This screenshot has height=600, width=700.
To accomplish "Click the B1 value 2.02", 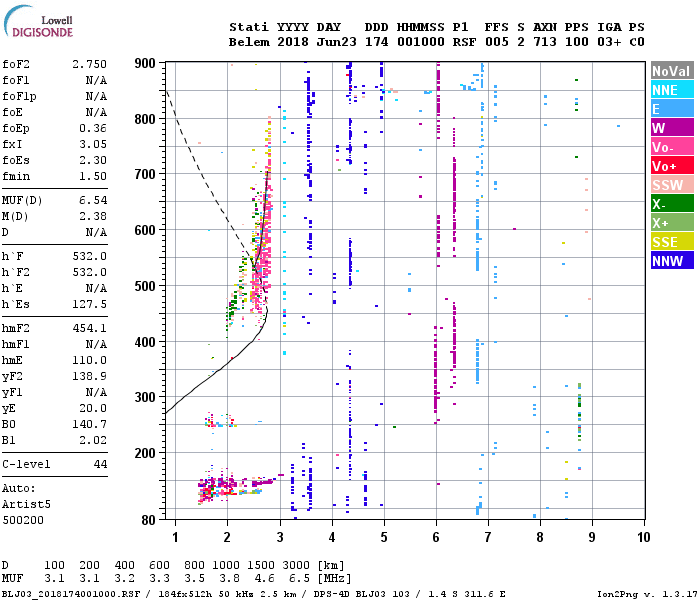I will 93,440.
